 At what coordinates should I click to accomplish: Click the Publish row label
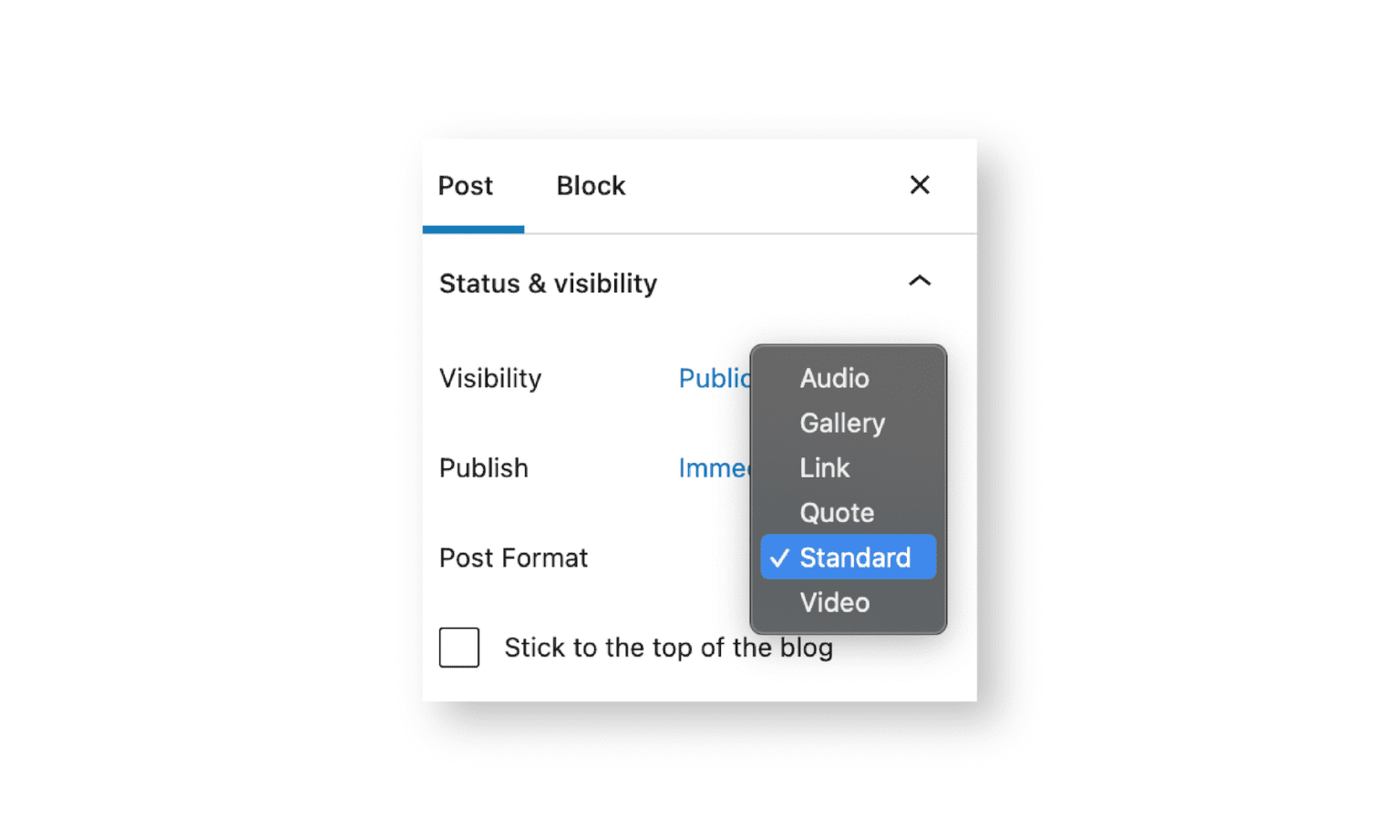click(x=484, y=467)
